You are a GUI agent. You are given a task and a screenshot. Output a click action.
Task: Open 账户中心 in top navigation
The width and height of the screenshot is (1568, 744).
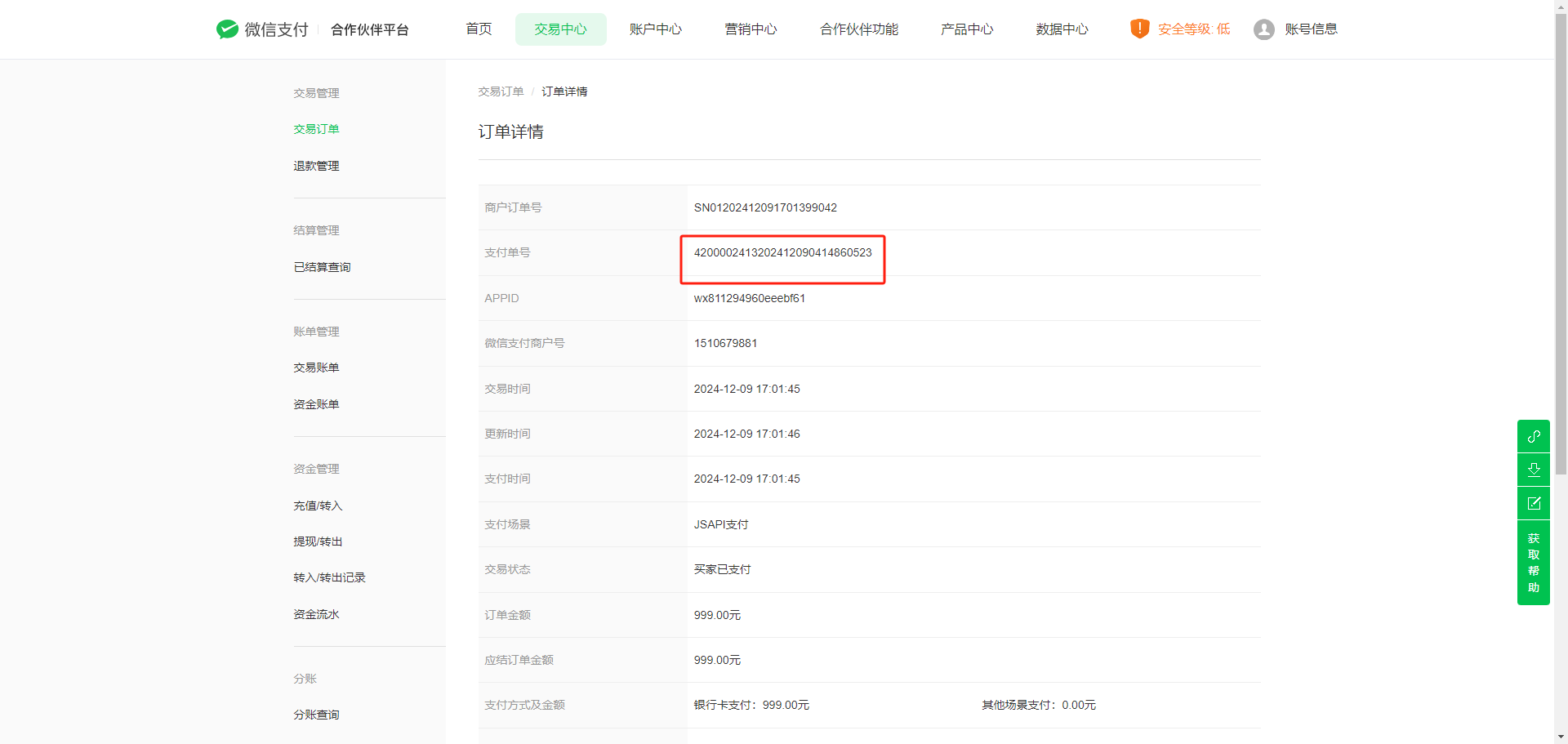[x=655, y=29]
